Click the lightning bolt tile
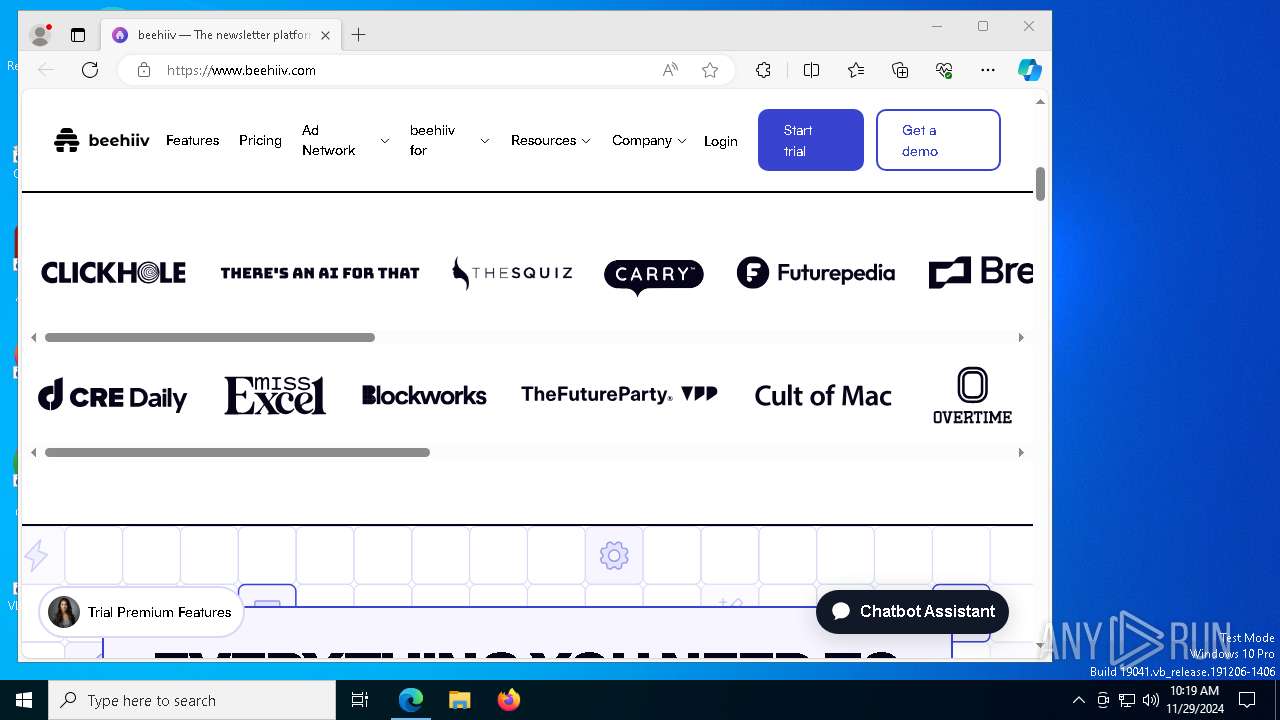Screen dimensions: 1280x720 point(37,556)
